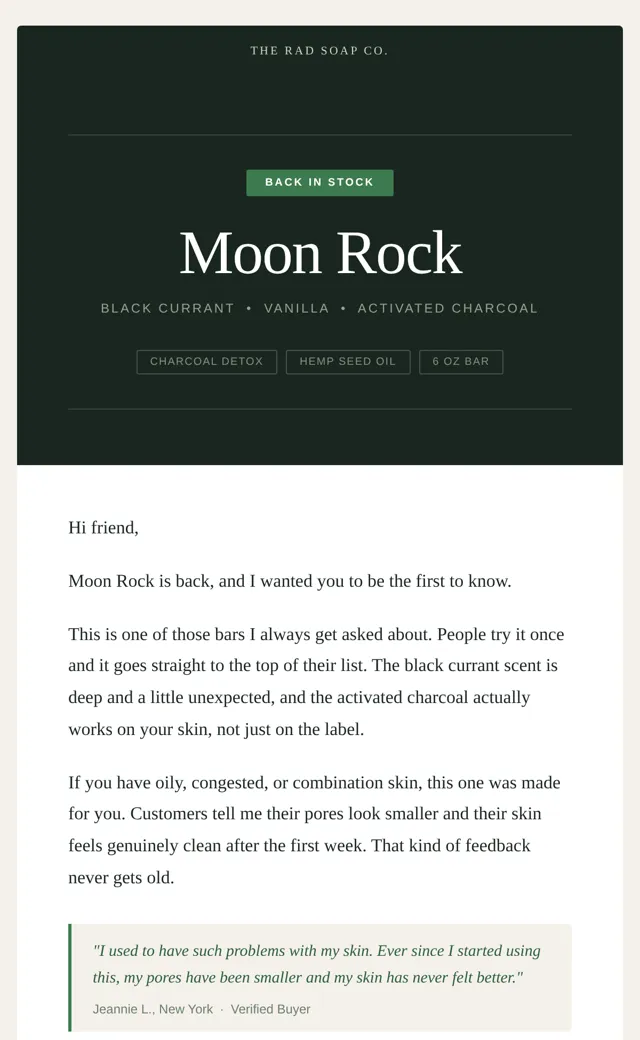
Task: Select the 6 oz Bar tag
Action: coord(461,361)
